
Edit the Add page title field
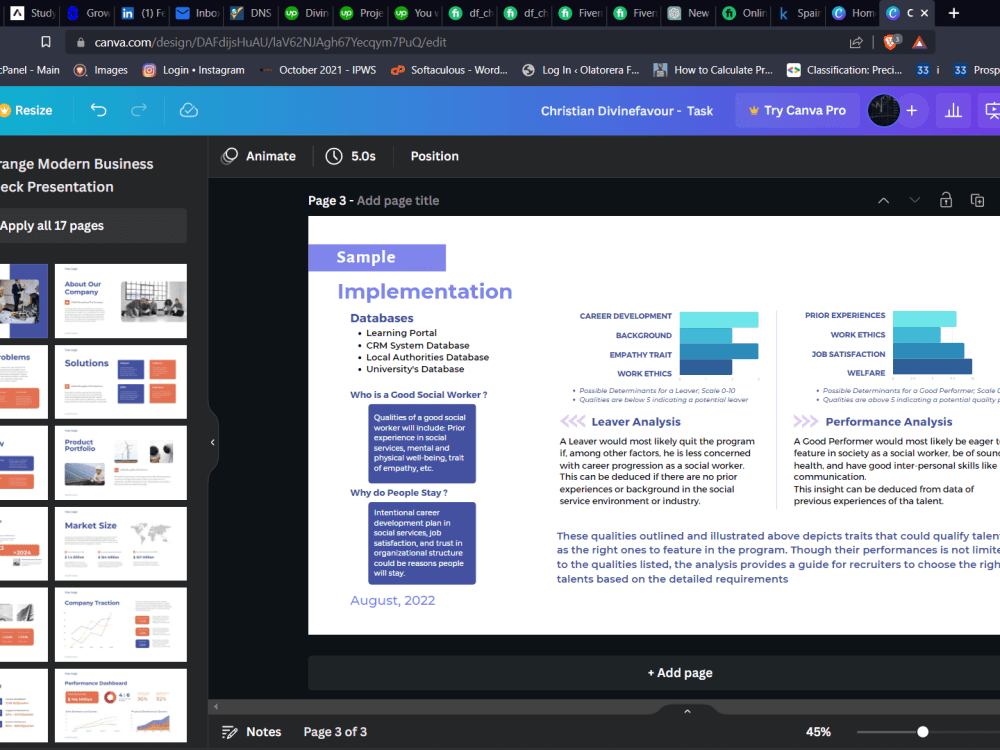[x=398, y=200]
